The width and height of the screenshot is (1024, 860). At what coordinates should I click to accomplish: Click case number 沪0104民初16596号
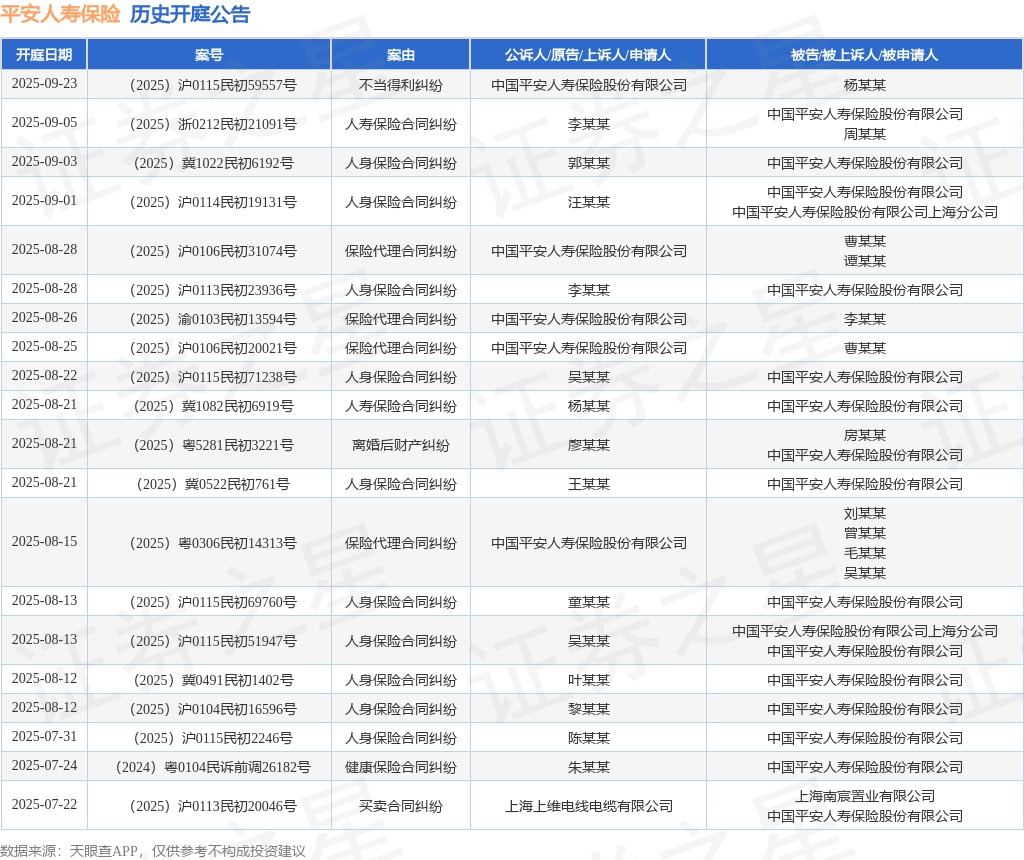coord(213,709)
